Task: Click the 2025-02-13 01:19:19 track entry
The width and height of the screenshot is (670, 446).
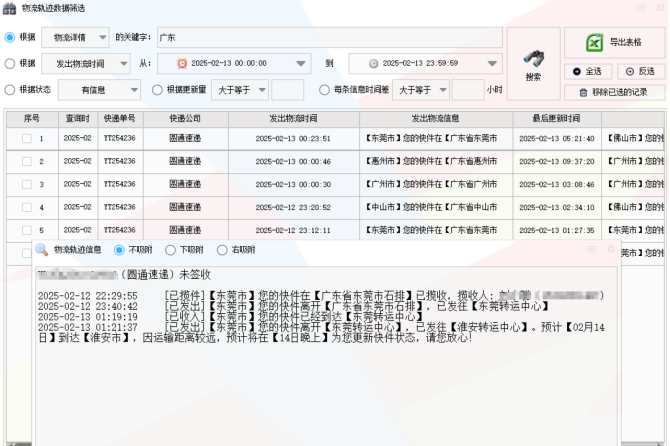Action: [231, 317]
